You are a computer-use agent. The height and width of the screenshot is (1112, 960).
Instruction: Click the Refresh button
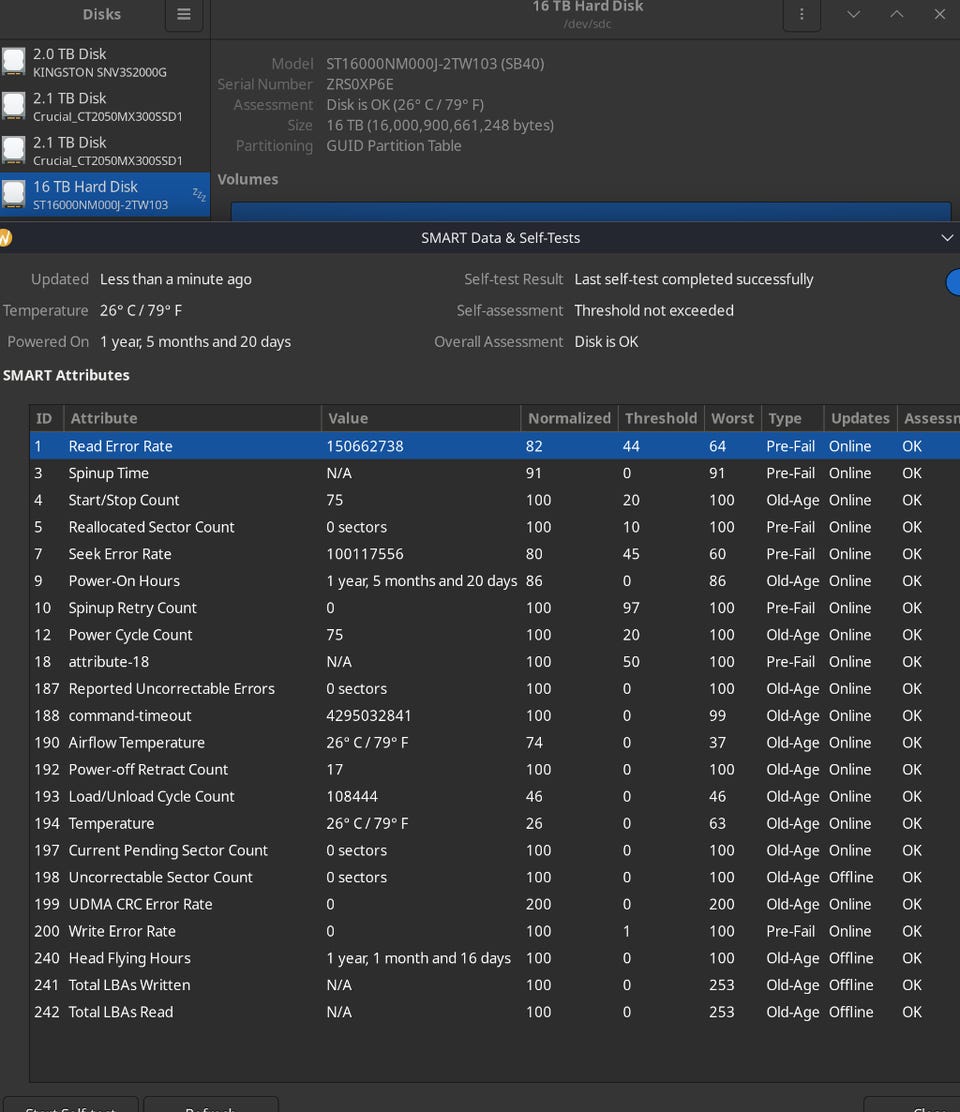point(211,1105)
